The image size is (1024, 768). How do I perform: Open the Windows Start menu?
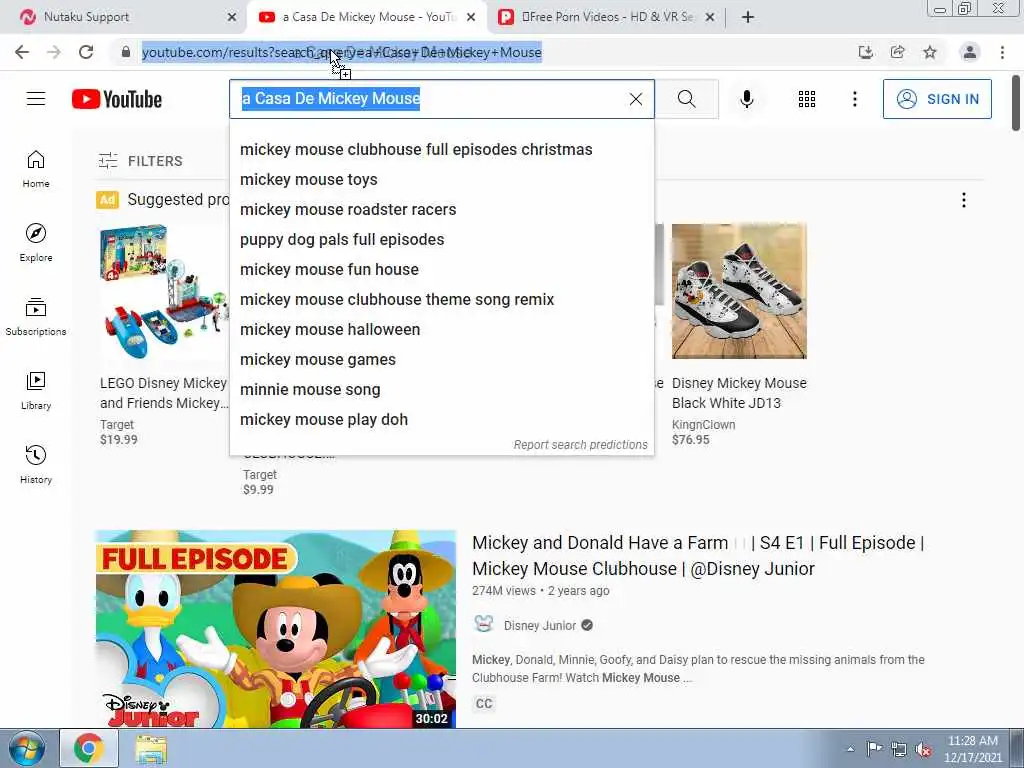point(26,748)
